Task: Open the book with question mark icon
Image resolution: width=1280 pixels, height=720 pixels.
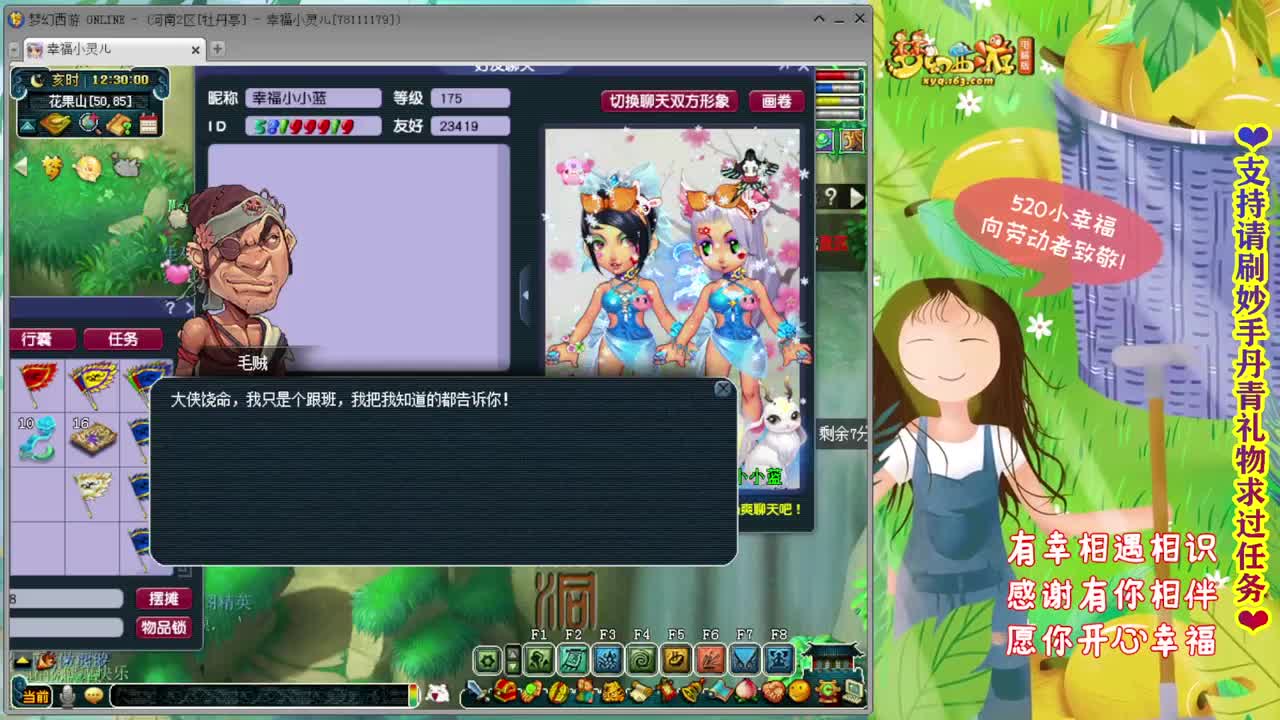Action: (120, 124)
